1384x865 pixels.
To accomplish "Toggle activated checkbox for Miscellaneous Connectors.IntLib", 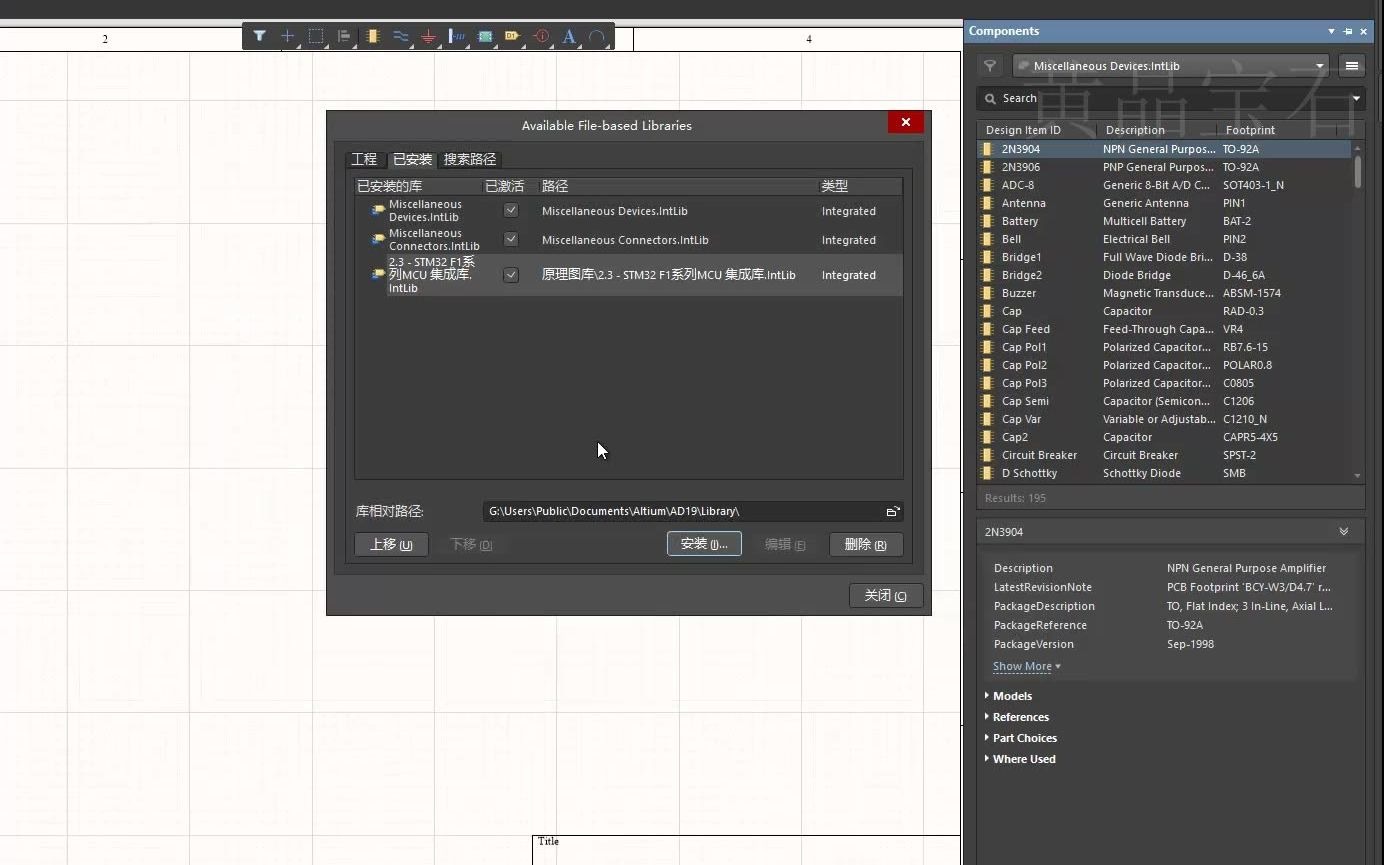I will pos(511,239).
